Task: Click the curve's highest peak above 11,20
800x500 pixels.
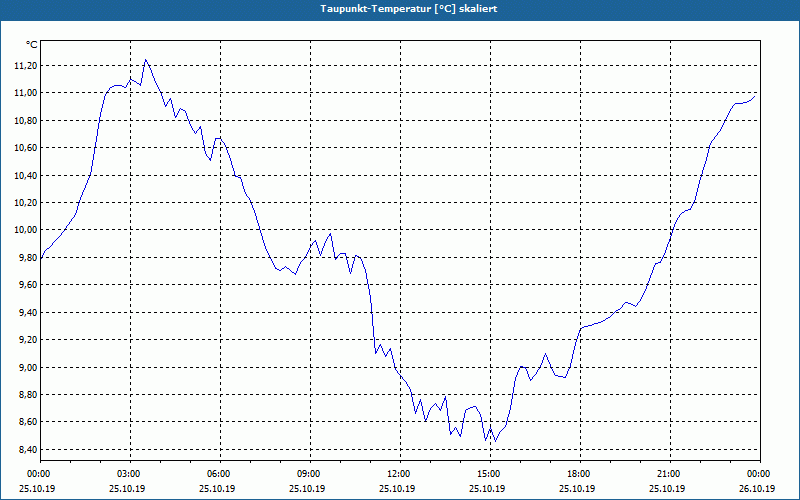Action: point(145,60)
